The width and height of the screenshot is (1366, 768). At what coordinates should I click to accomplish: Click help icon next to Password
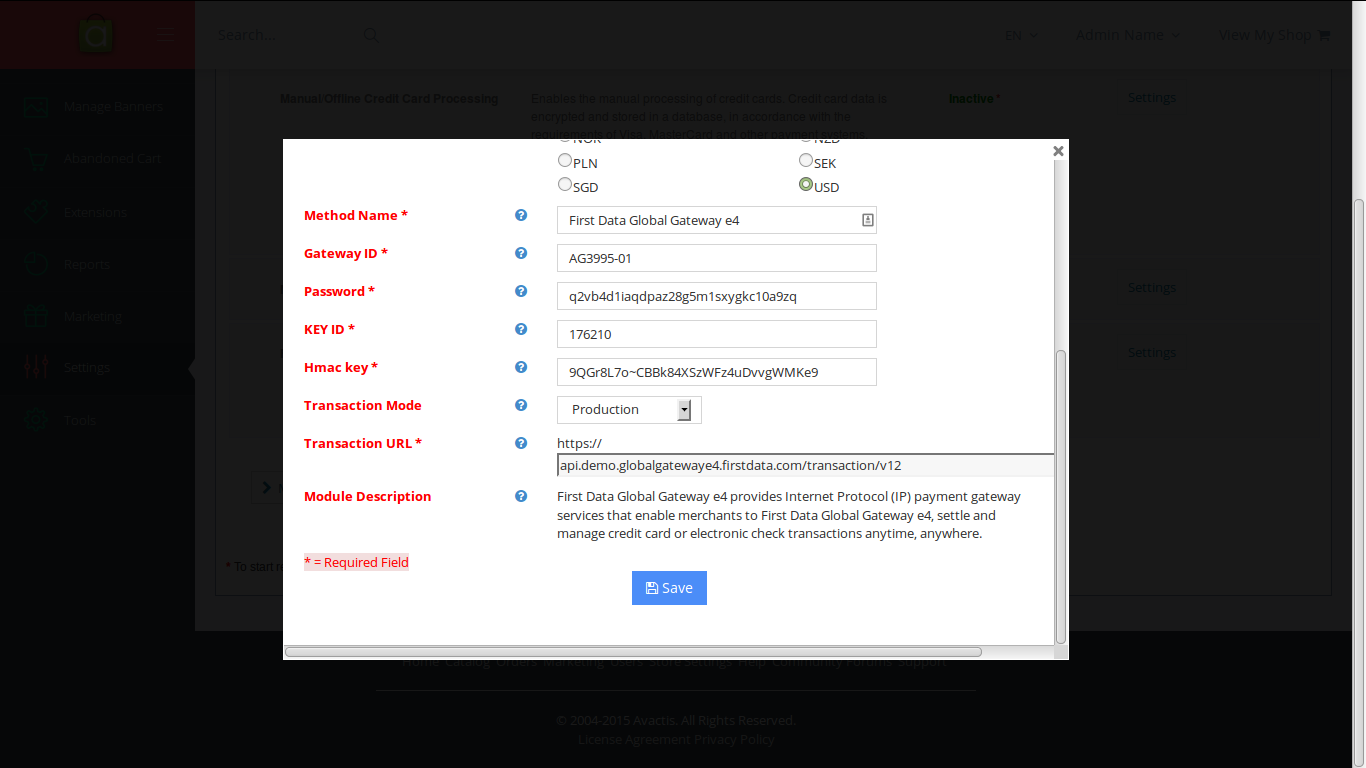click(521, 291)
